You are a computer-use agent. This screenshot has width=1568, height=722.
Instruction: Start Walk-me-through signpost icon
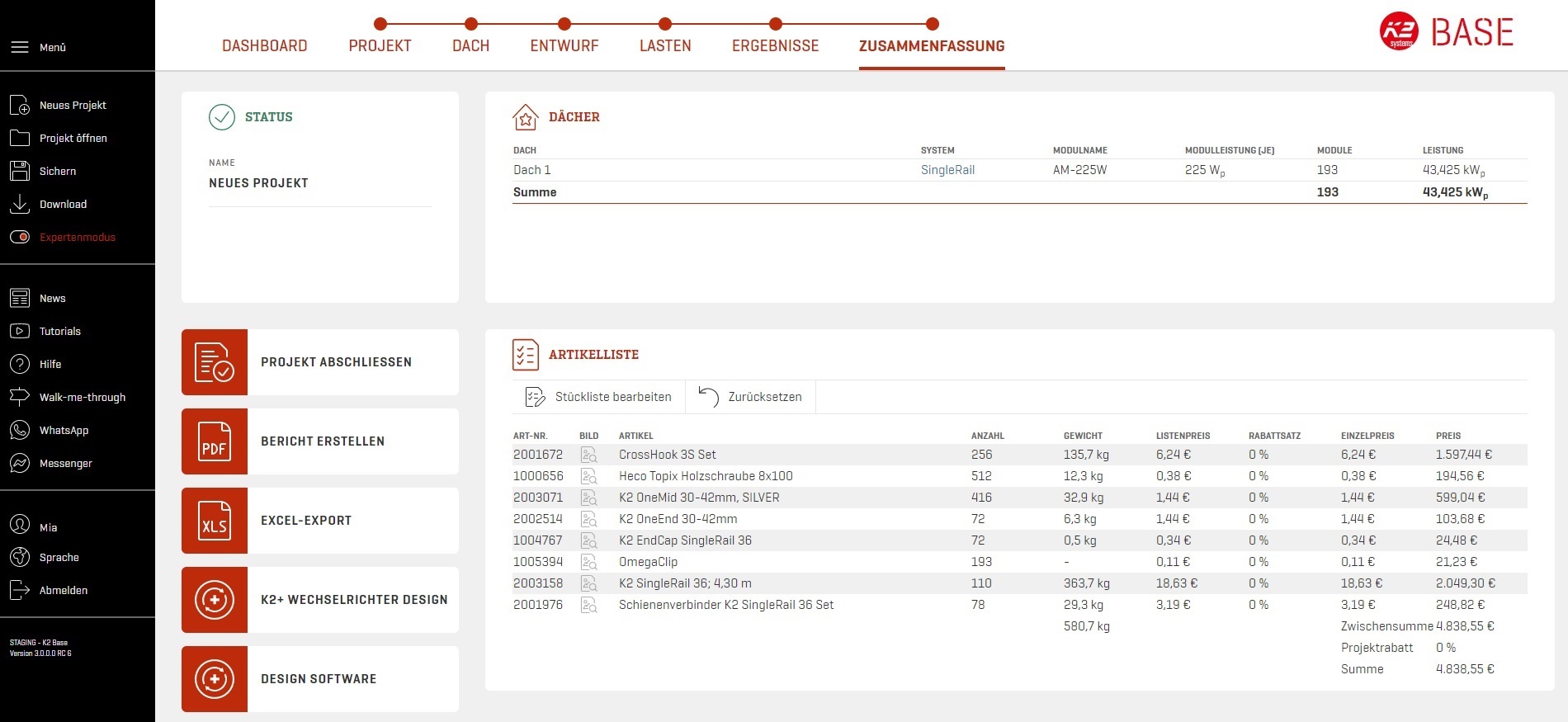(20, 397)
